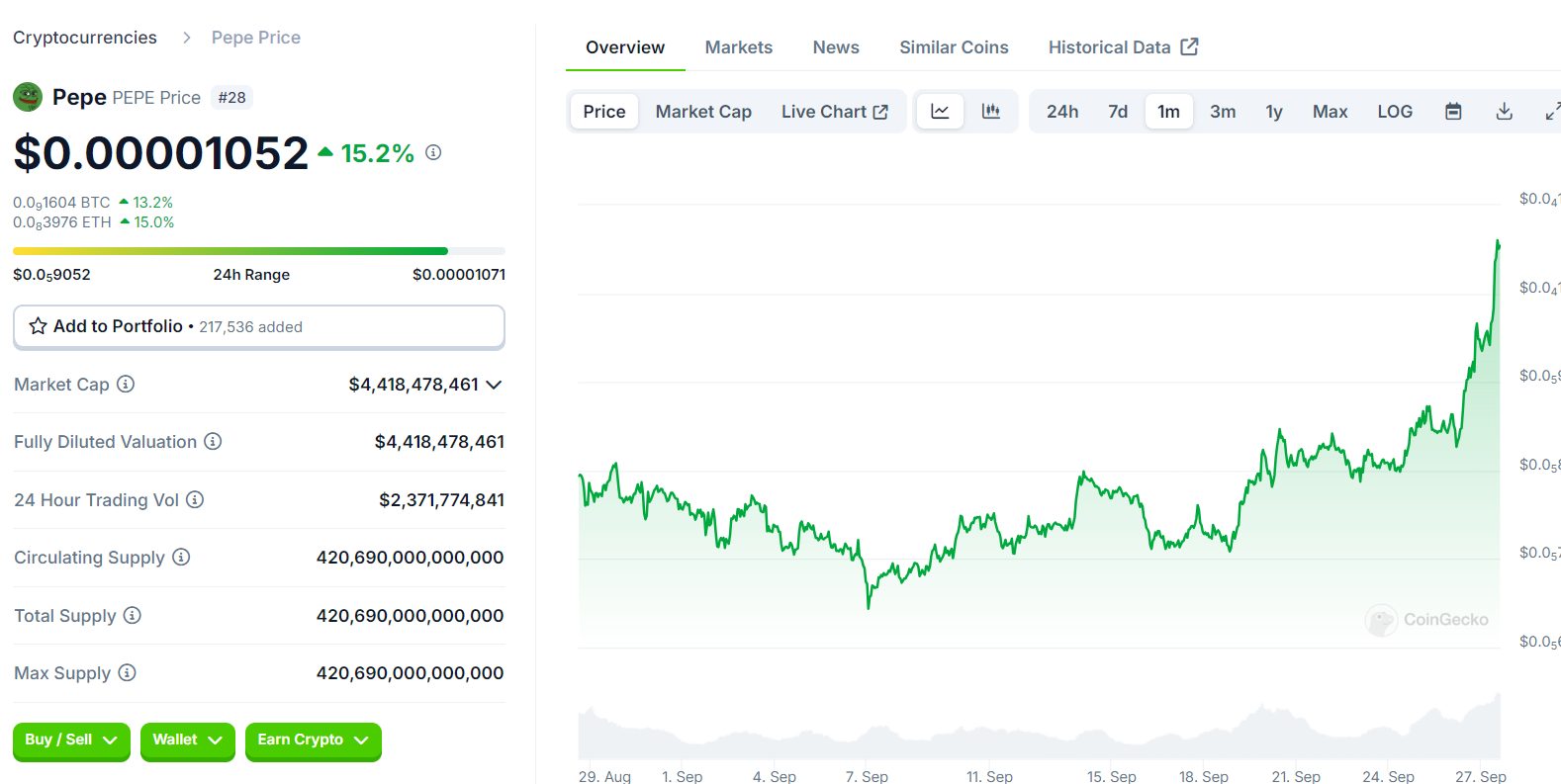Switch to the Overview tab
The image size is (1561, 784).
(x=625, y=47)
